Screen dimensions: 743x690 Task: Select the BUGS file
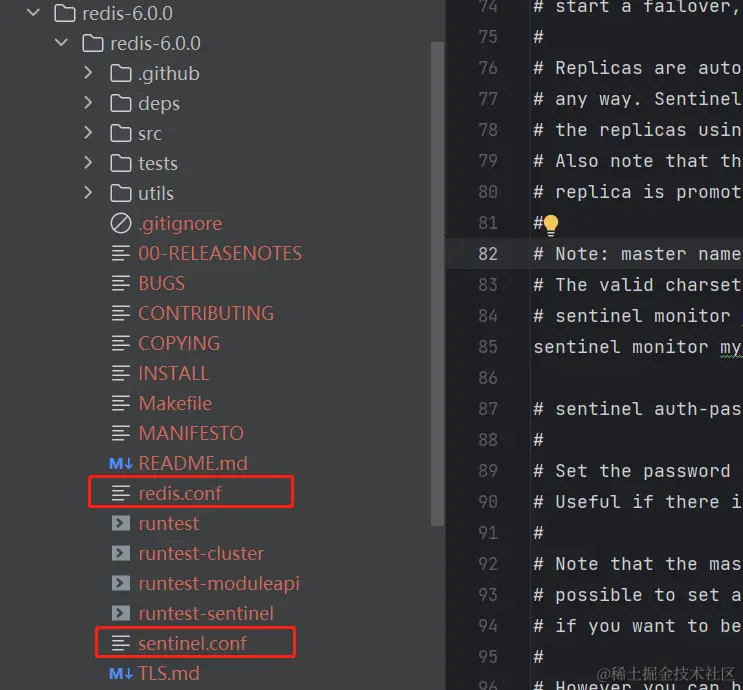click(x=162, y=283)
